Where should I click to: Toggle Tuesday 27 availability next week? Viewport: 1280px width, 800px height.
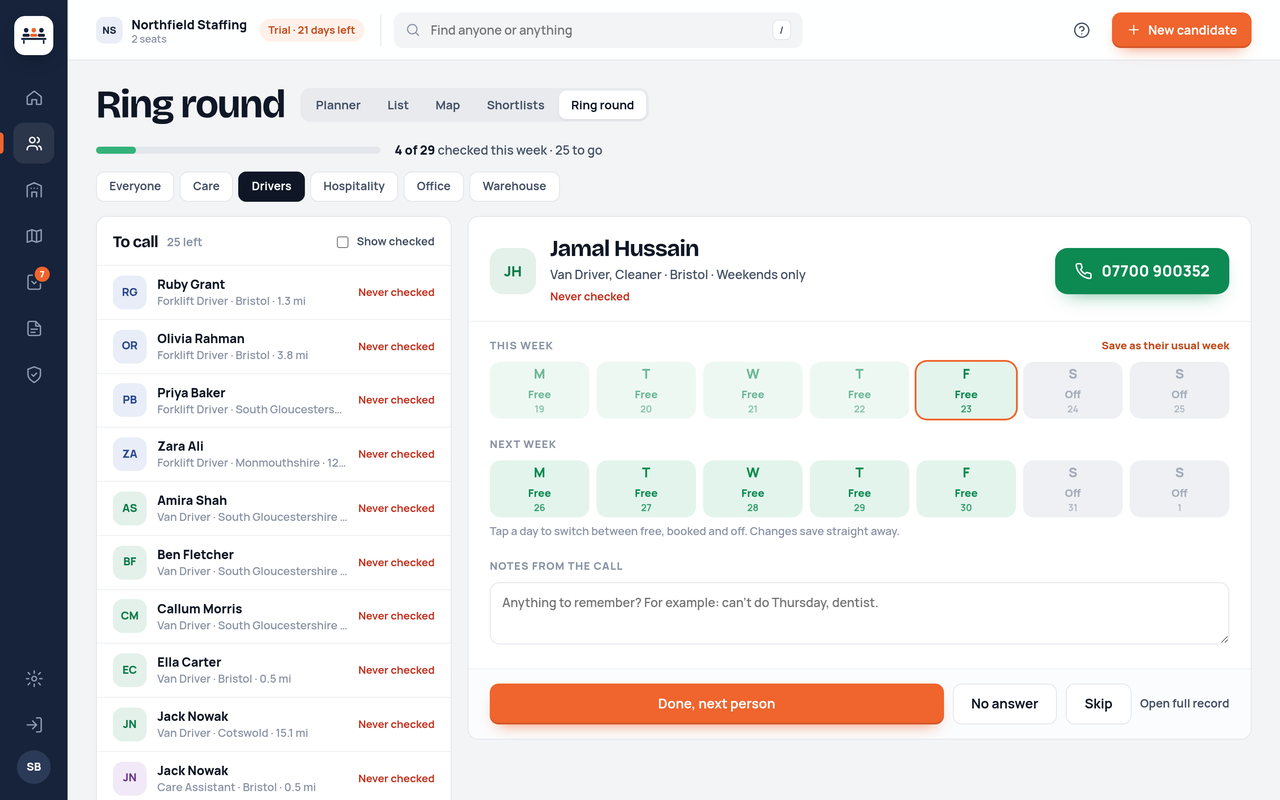click(x=646, y=489)
